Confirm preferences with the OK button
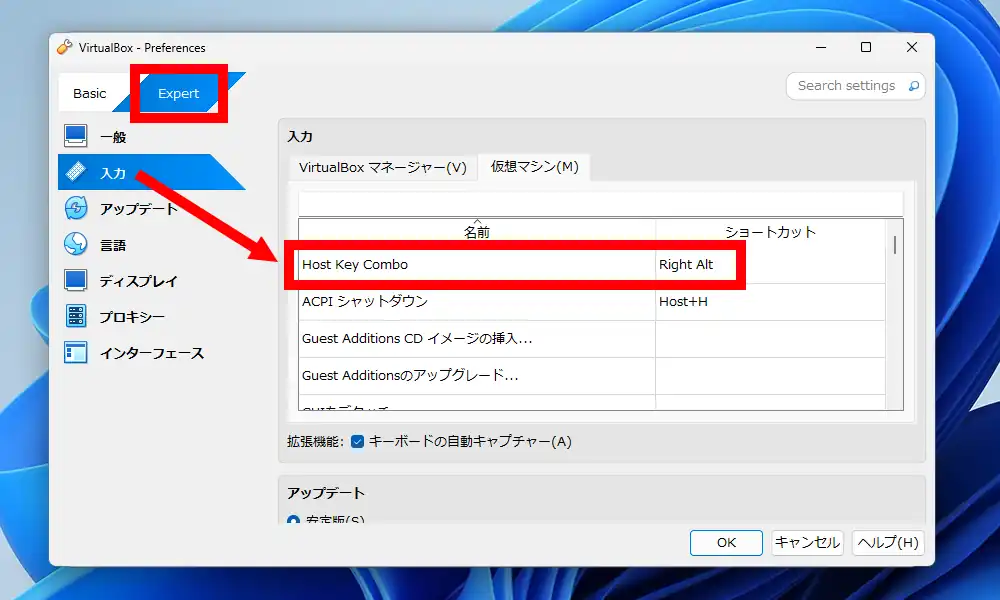 (x=726, y=543)
